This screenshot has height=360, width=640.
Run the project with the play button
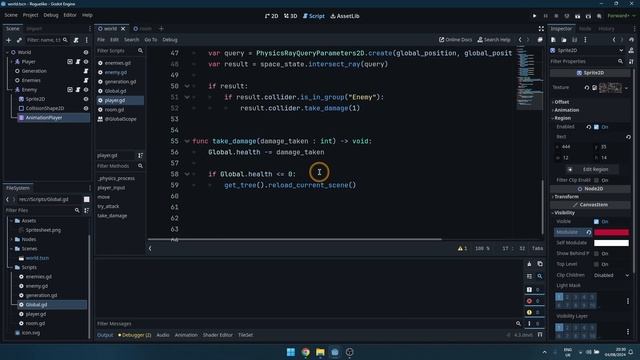point(534,16)
